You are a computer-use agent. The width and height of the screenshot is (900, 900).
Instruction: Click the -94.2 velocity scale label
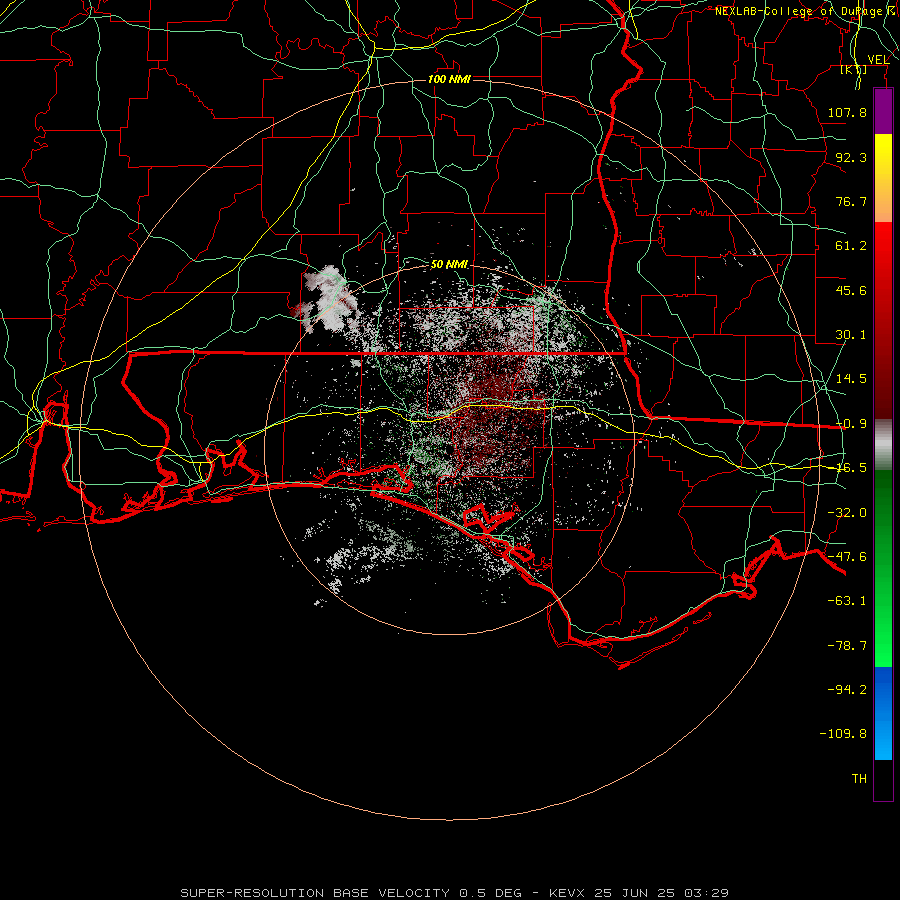coord(847,690)
